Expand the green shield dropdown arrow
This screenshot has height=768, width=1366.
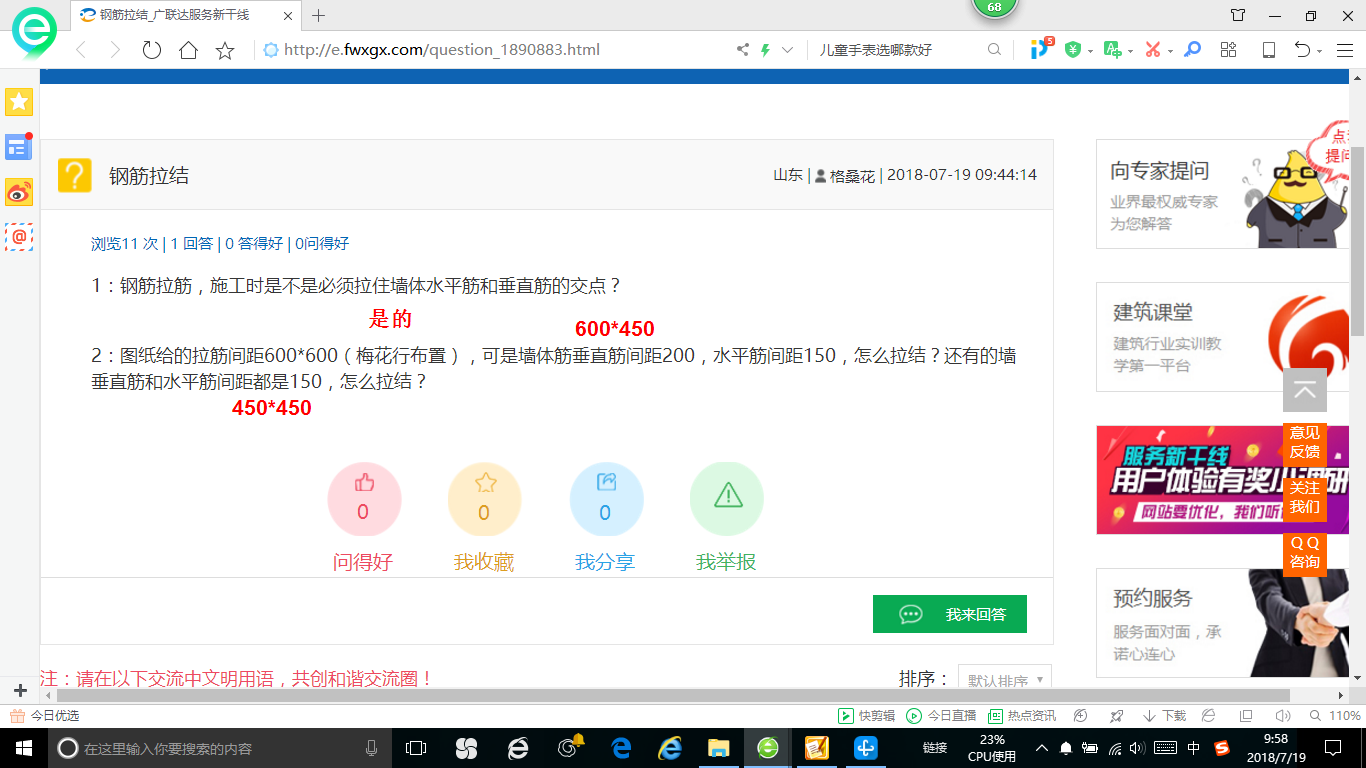[1090, 50]
